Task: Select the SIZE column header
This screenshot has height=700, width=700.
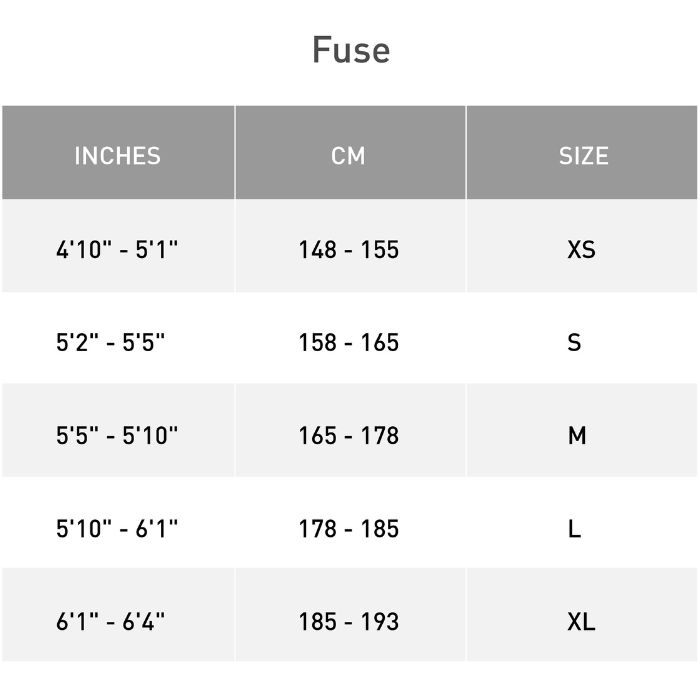Action: (583, 156)
